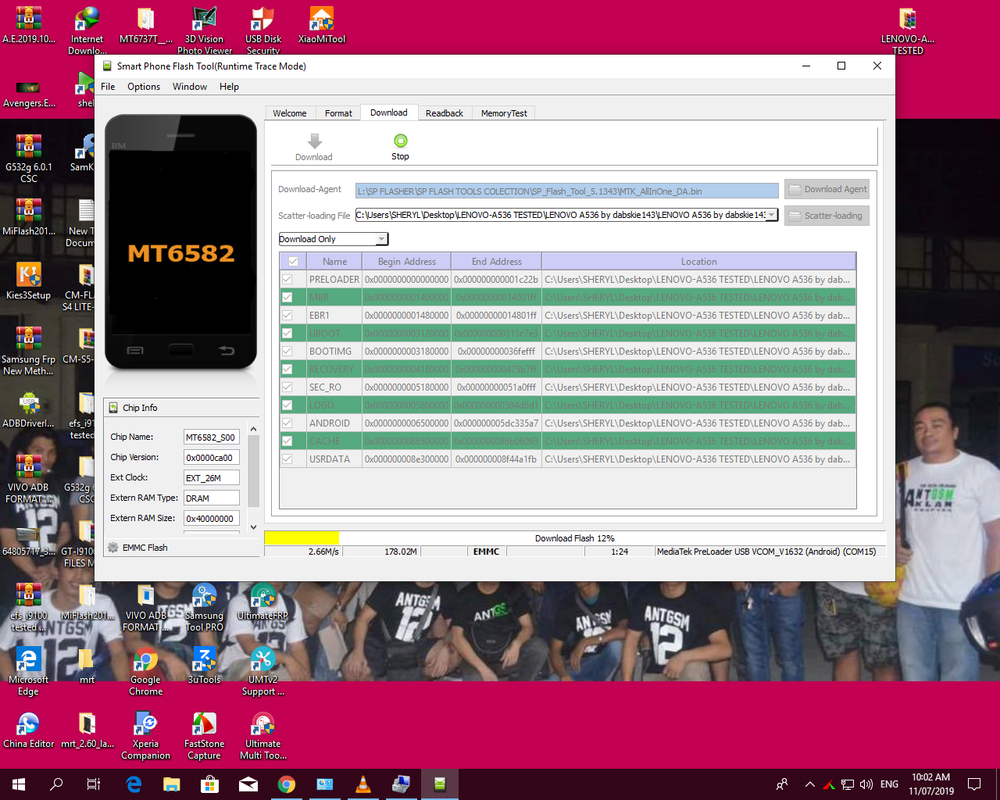Screen dimensions: 1000x800
Task: Click Chip Info scroll-up arrow
Action: point(253,429)
